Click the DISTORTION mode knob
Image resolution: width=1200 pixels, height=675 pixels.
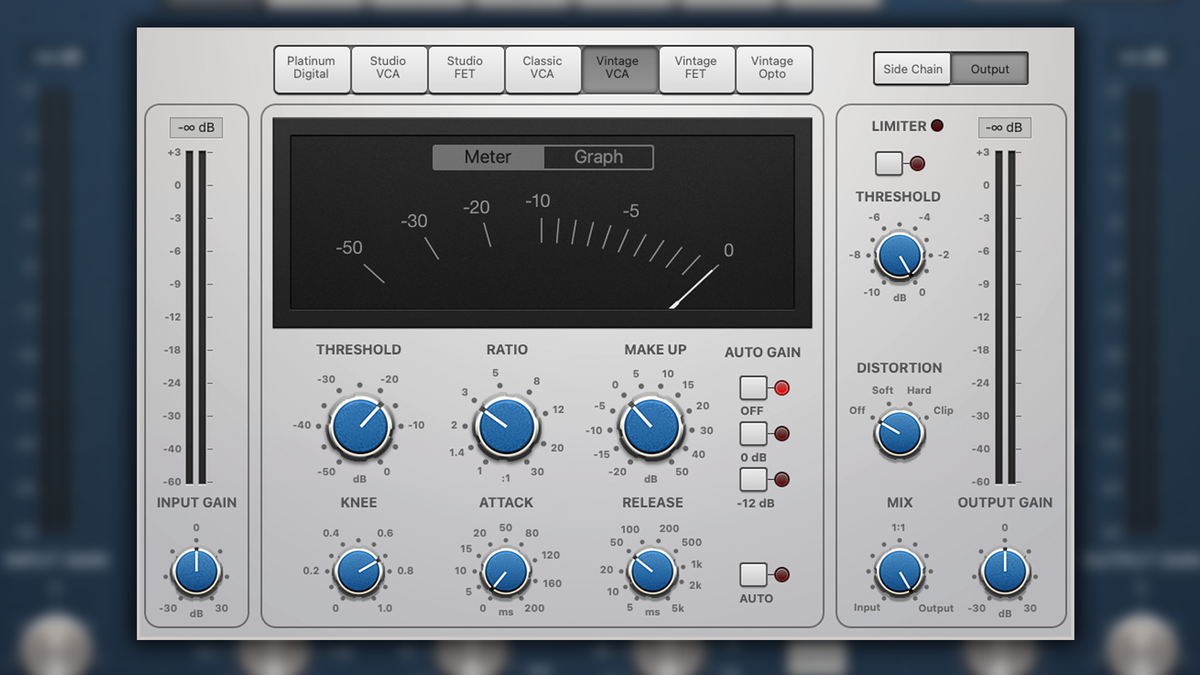coord(898,432)
